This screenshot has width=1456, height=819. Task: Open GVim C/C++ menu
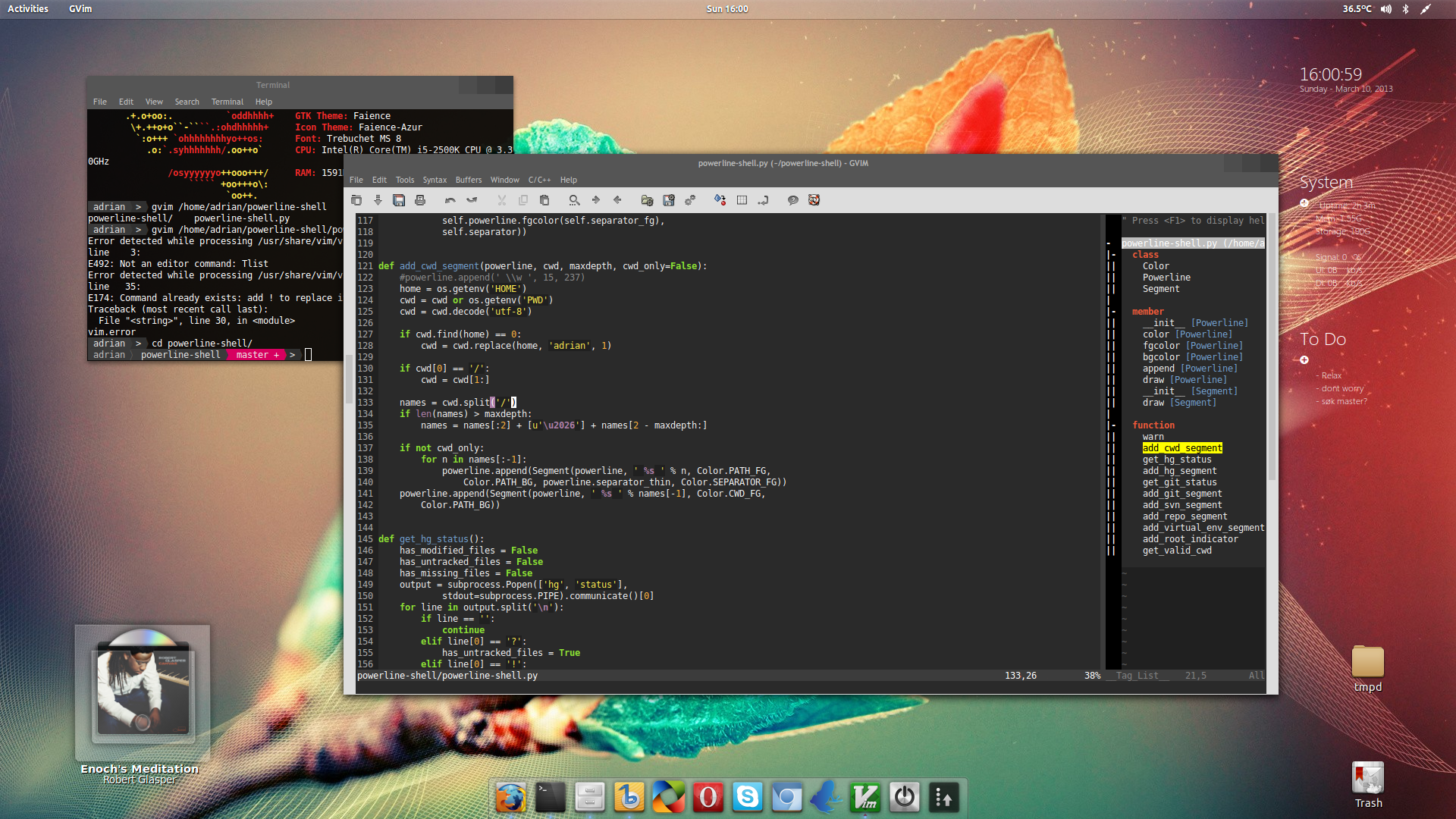pos(539,180)
